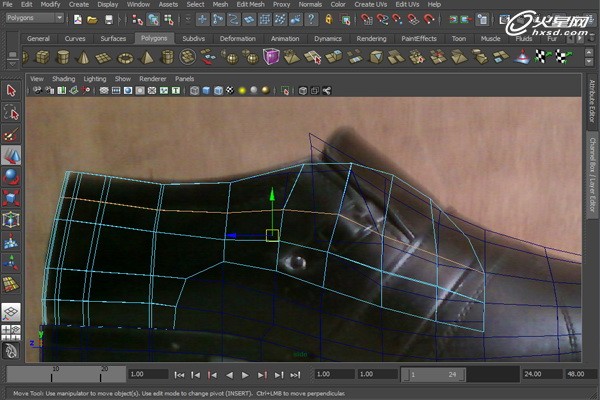Choose the Paint Selection tool

pyautogui.click(x=11, y=135)
